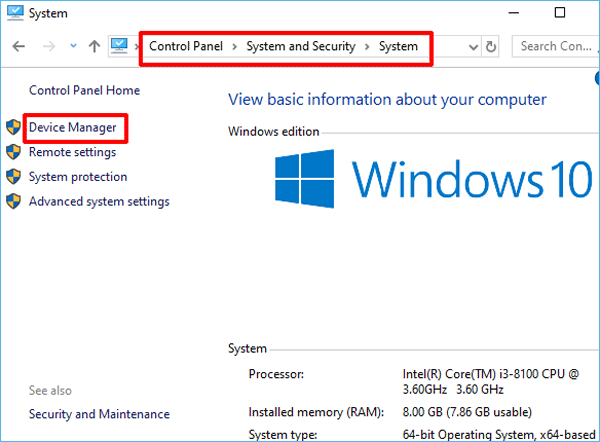Click the forward navigation arrow
This screenshot has height=442, width=600.
[x=49, y=47]
